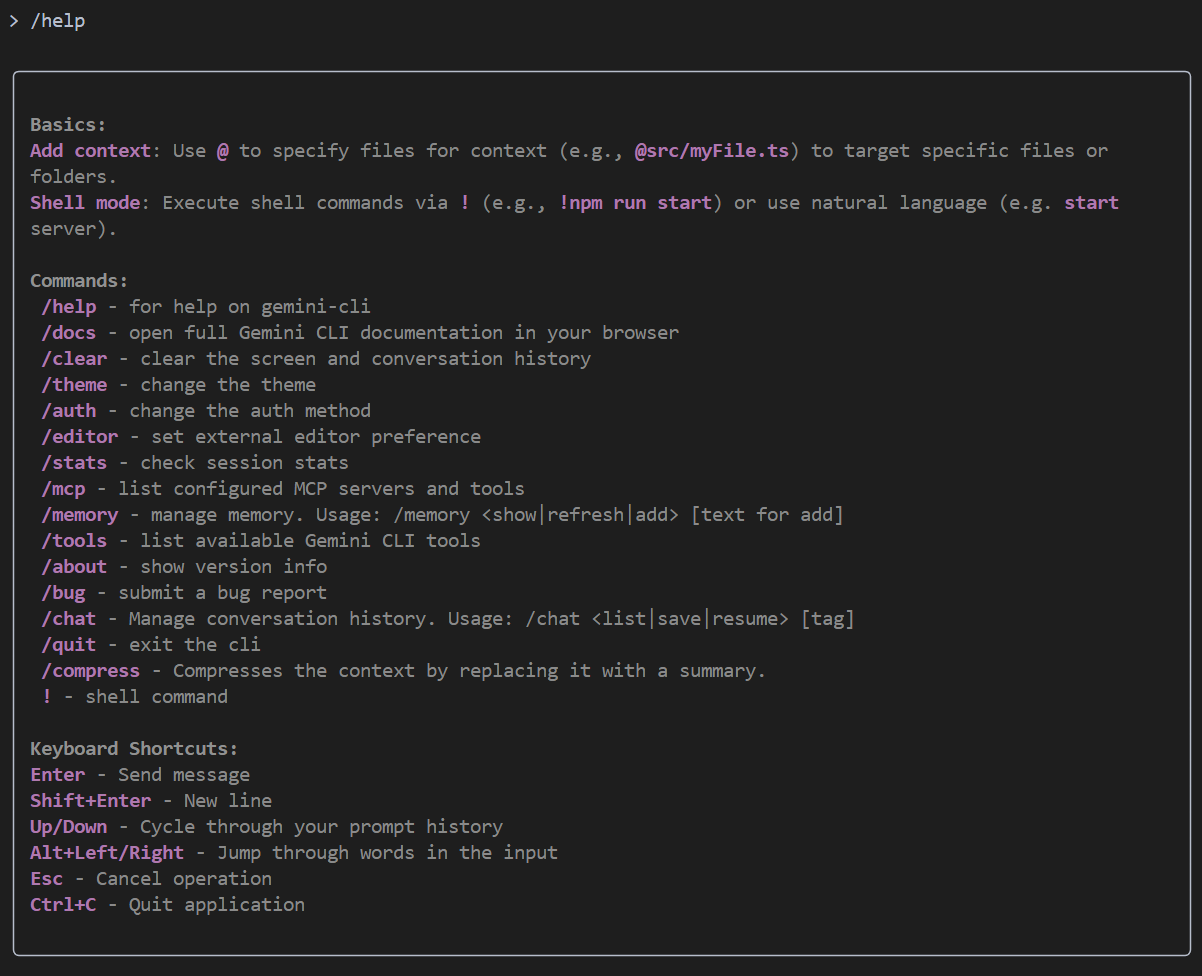
Task: Click 'Quit application' description text
Action: pyautogui.click(x=217, y=905)
